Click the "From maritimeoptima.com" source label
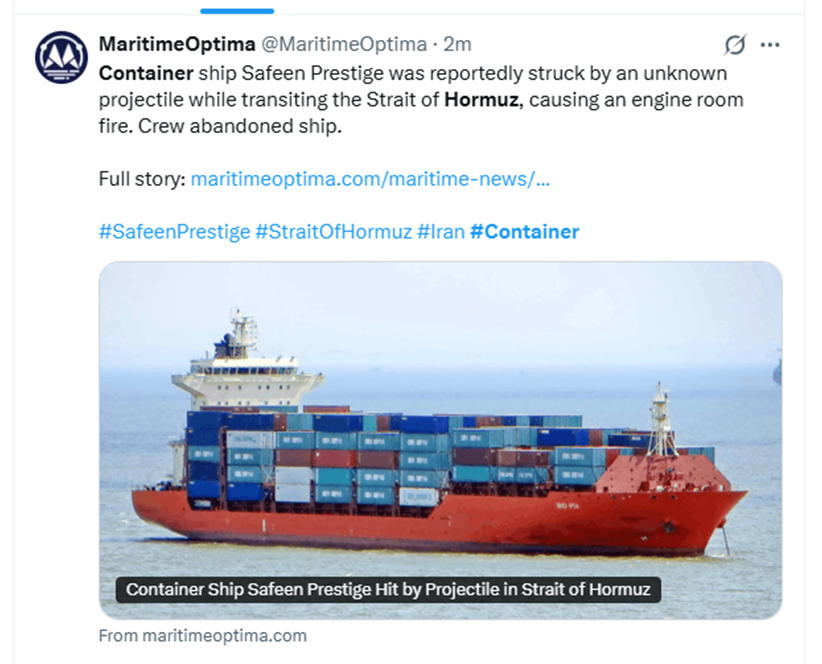This screenshot has height=664, width=822. [x=203, y=635]
